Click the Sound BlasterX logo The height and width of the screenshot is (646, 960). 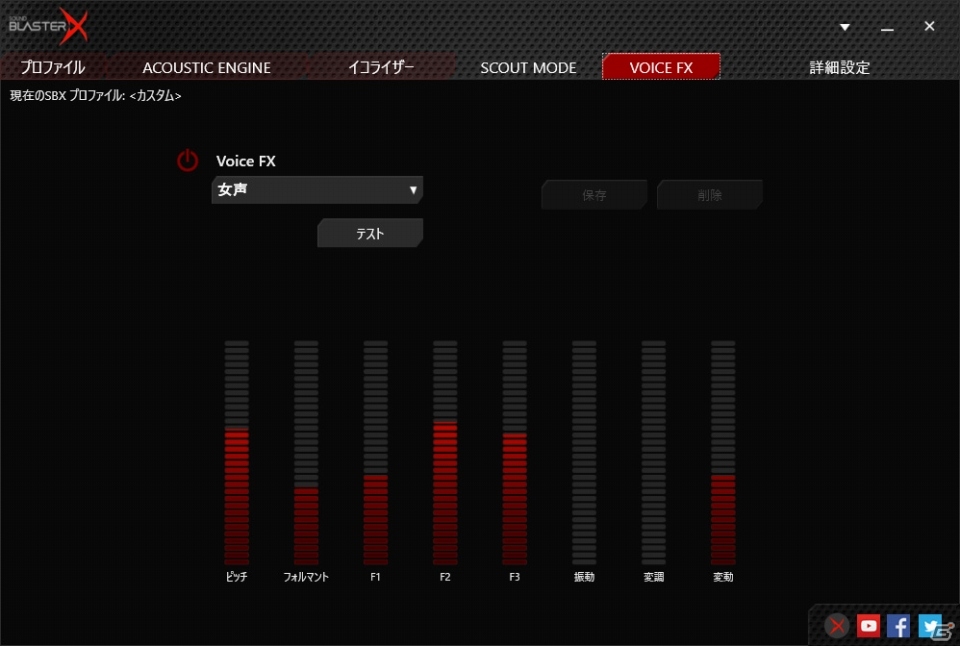point(48,26)
